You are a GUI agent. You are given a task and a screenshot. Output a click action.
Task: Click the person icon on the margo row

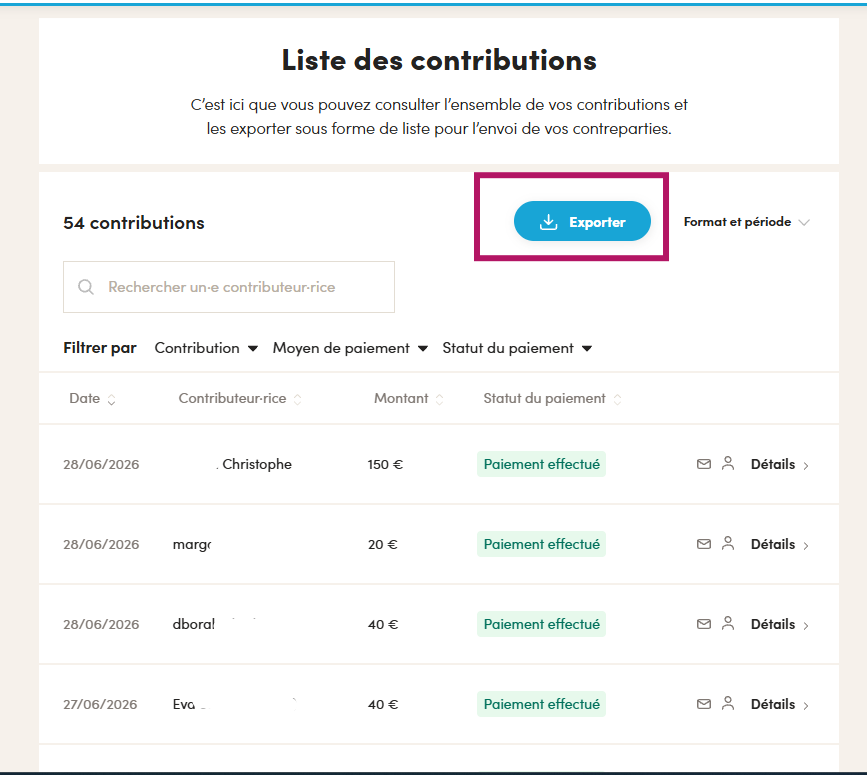coord(728,543)
